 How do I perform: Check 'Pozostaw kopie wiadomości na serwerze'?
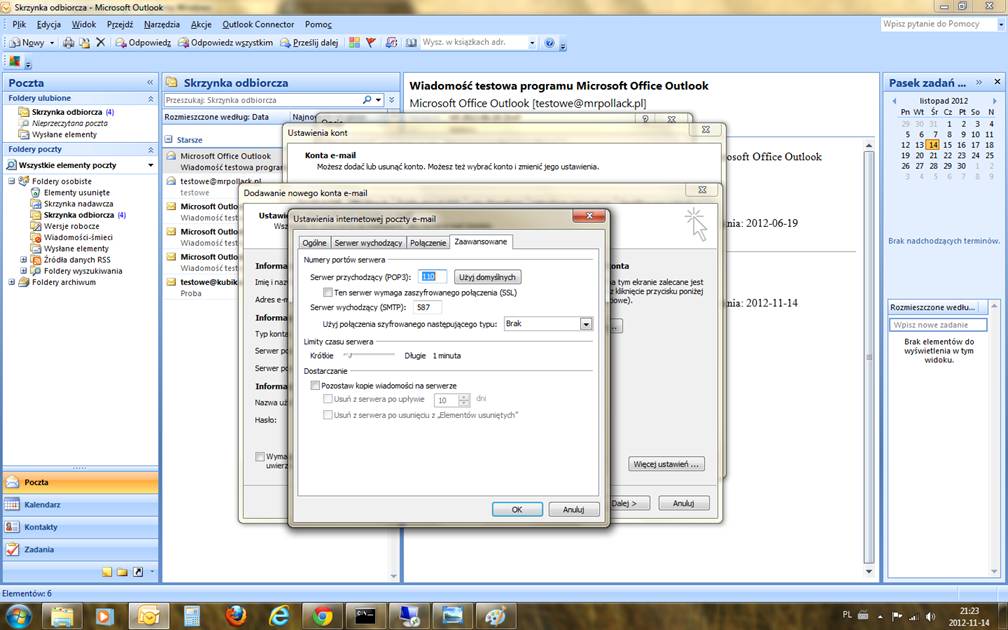point(316,385)
